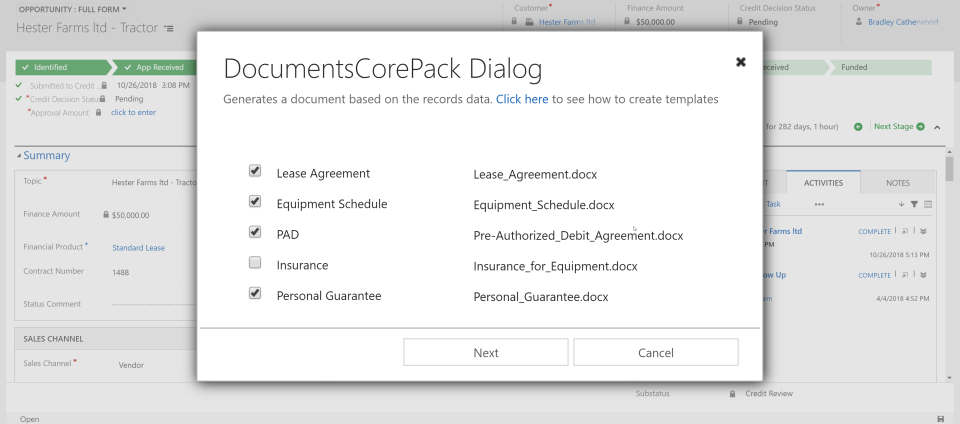Uncheck the PAD checkbox
Image resolution: width=960 pixels, height=424 pixels.
pos(255,232)
